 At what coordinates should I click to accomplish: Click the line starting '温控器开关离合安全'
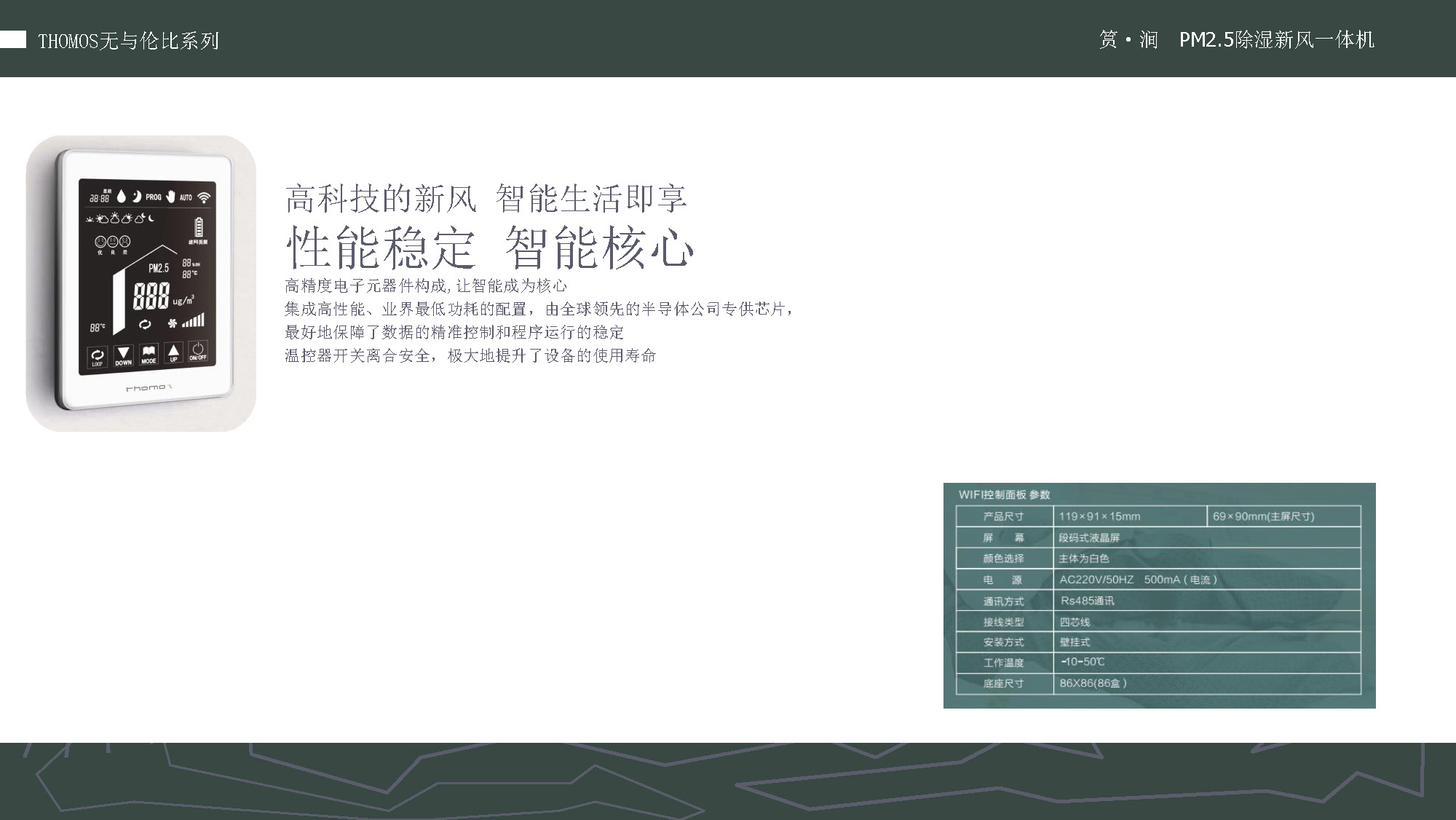point(470,355)
